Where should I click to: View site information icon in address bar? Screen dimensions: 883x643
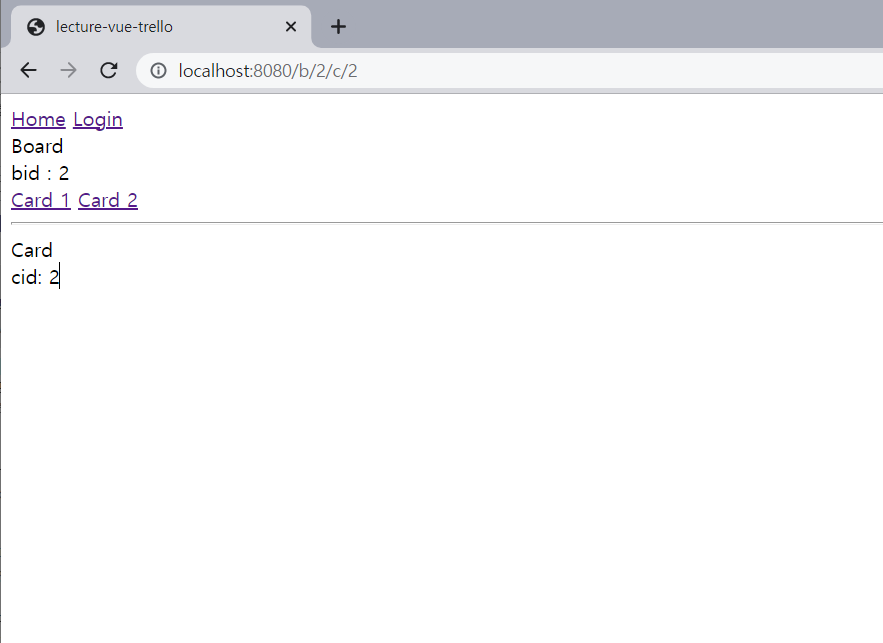pos(158,70)
